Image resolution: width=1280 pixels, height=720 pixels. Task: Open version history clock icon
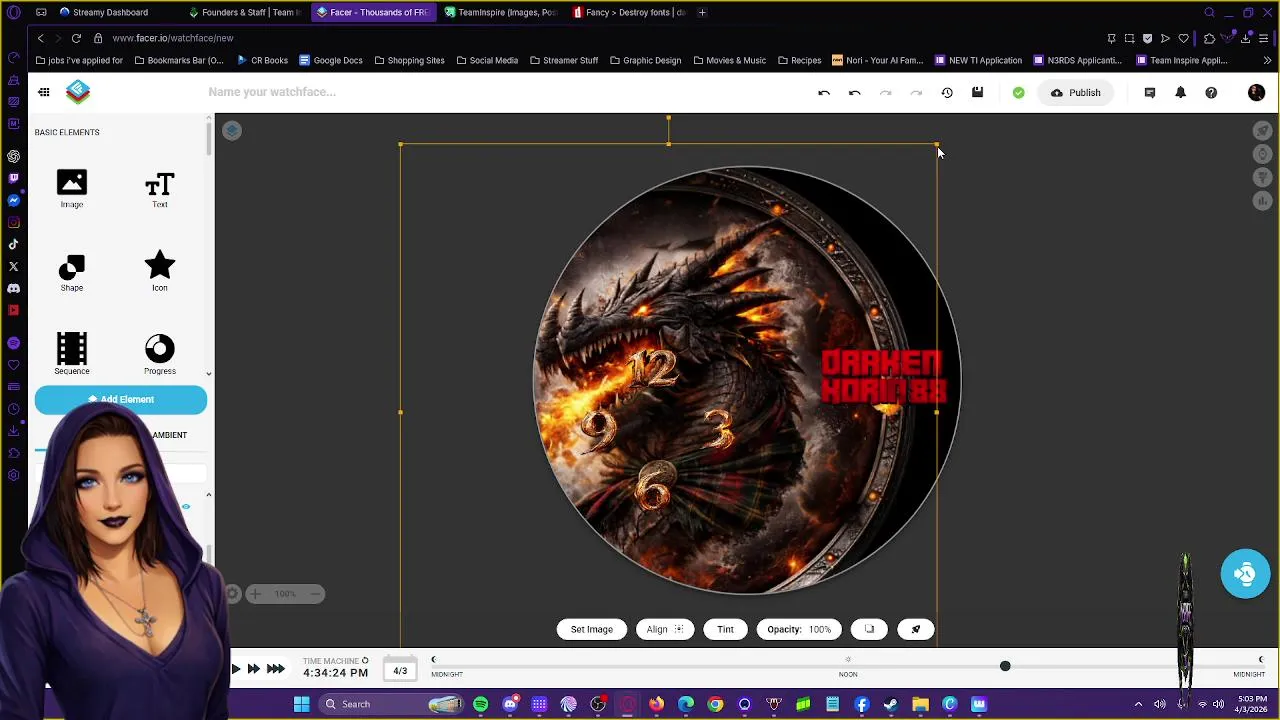tap(947, 92)
